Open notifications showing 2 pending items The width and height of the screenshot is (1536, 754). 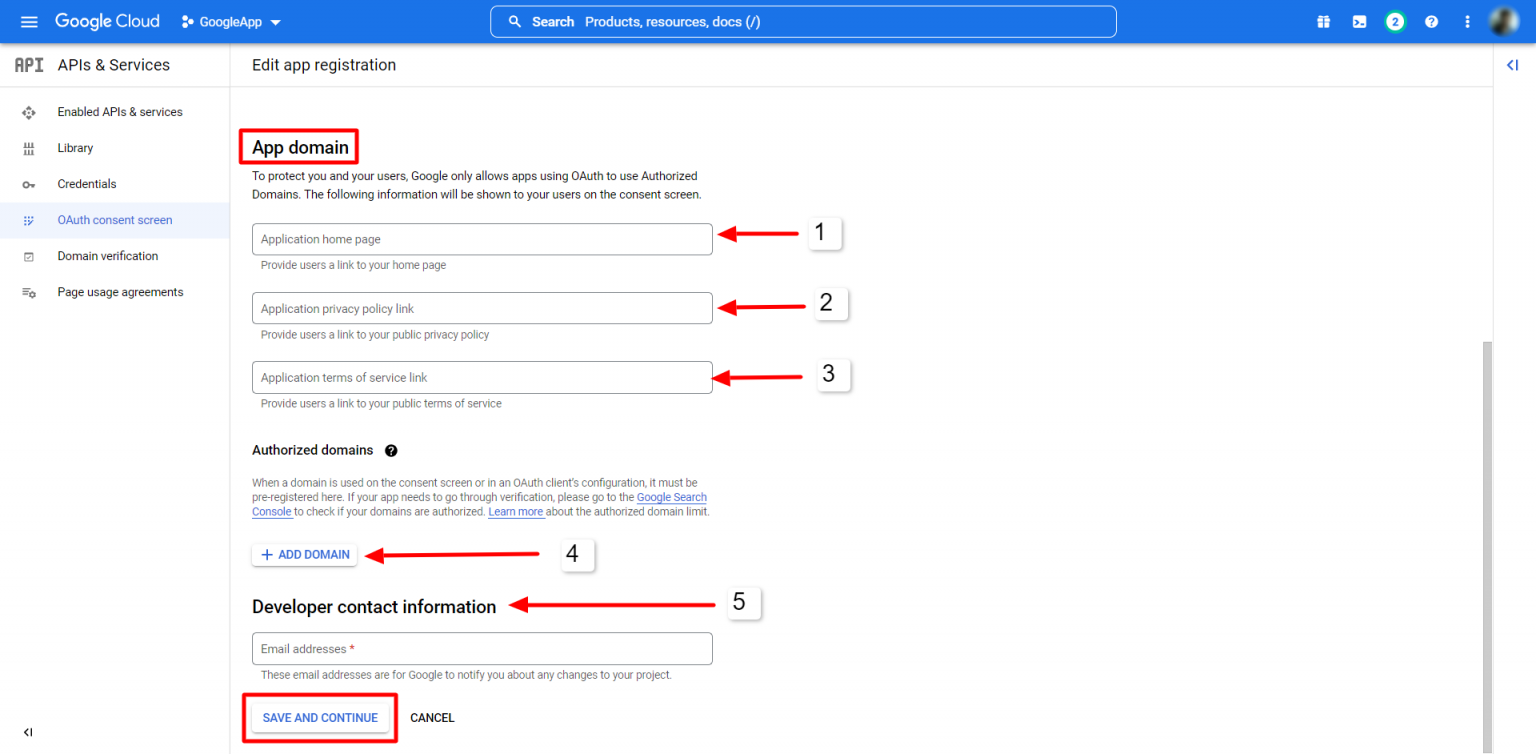click(x=1395, y=21)
